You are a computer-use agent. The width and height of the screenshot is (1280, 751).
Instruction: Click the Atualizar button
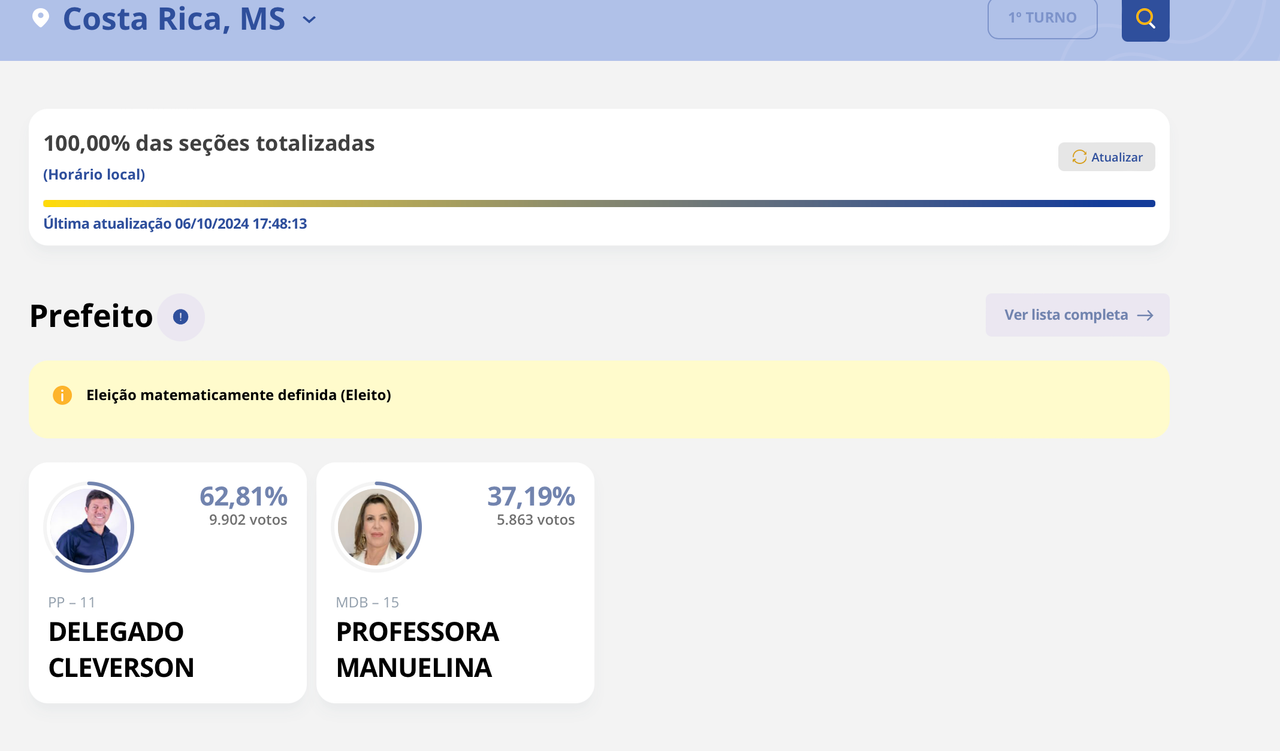click(1107, 157)
